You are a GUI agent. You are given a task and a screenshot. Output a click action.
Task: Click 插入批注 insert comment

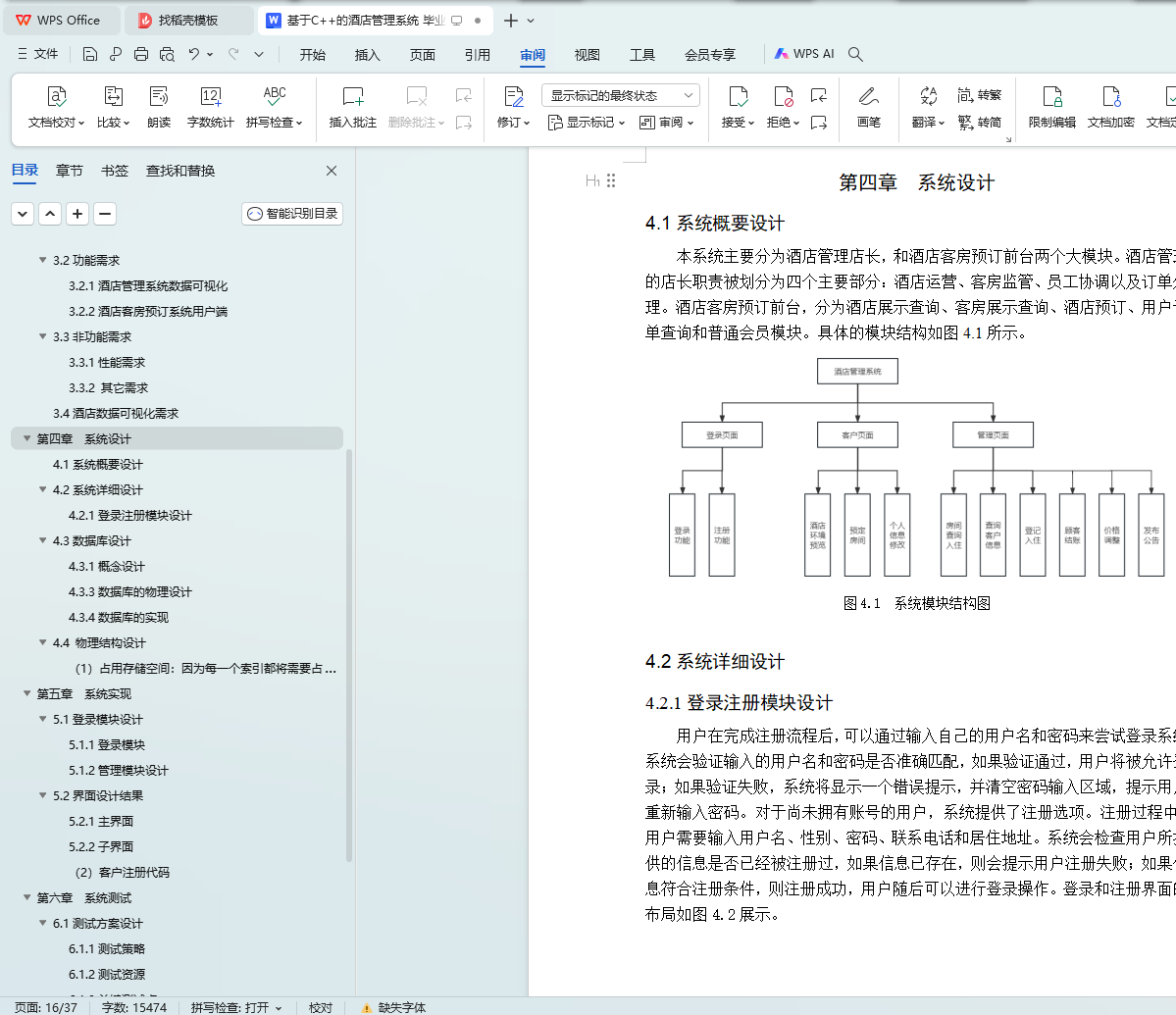(x=352, y=107)
